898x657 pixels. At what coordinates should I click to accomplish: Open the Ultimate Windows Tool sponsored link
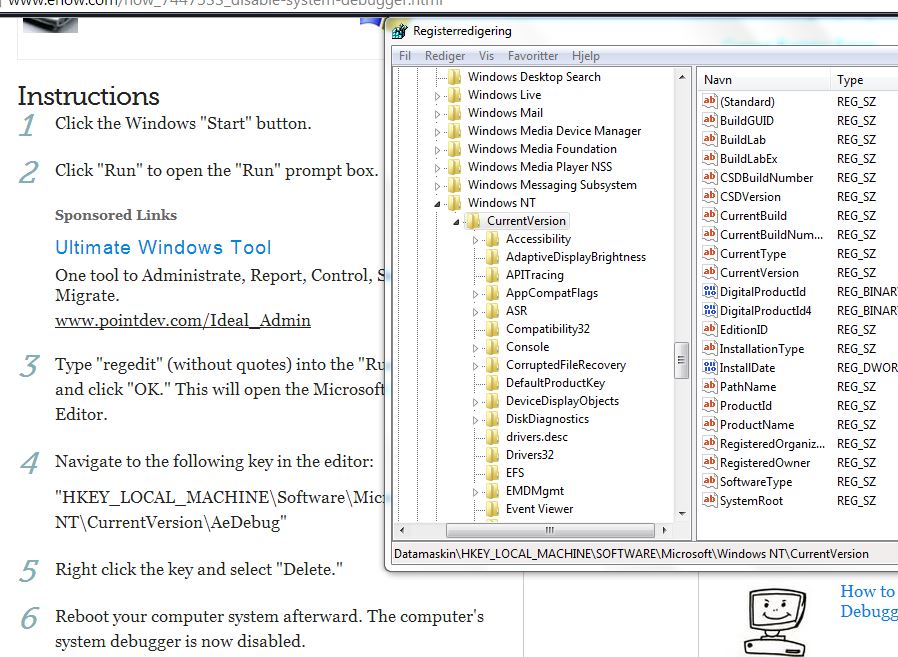pos(163,247)
